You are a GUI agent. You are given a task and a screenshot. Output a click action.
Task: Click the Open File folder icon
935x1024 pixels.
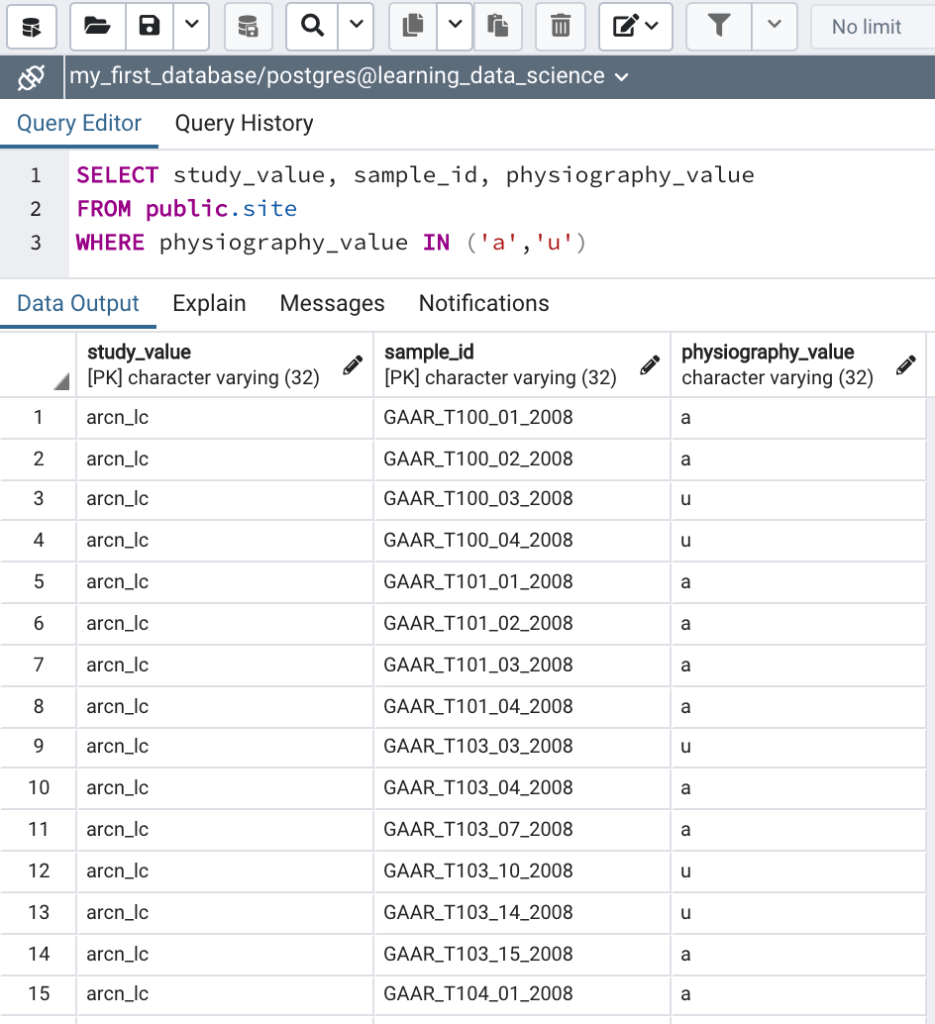tap(97, 26)
